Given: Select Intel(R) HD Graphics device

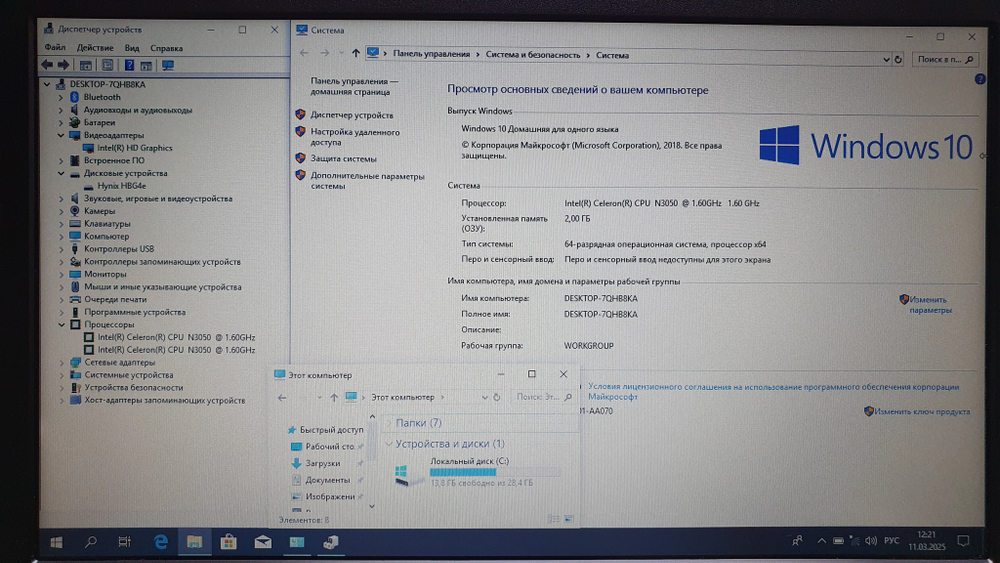Looking at the screenshot, I should click(135, 148).
